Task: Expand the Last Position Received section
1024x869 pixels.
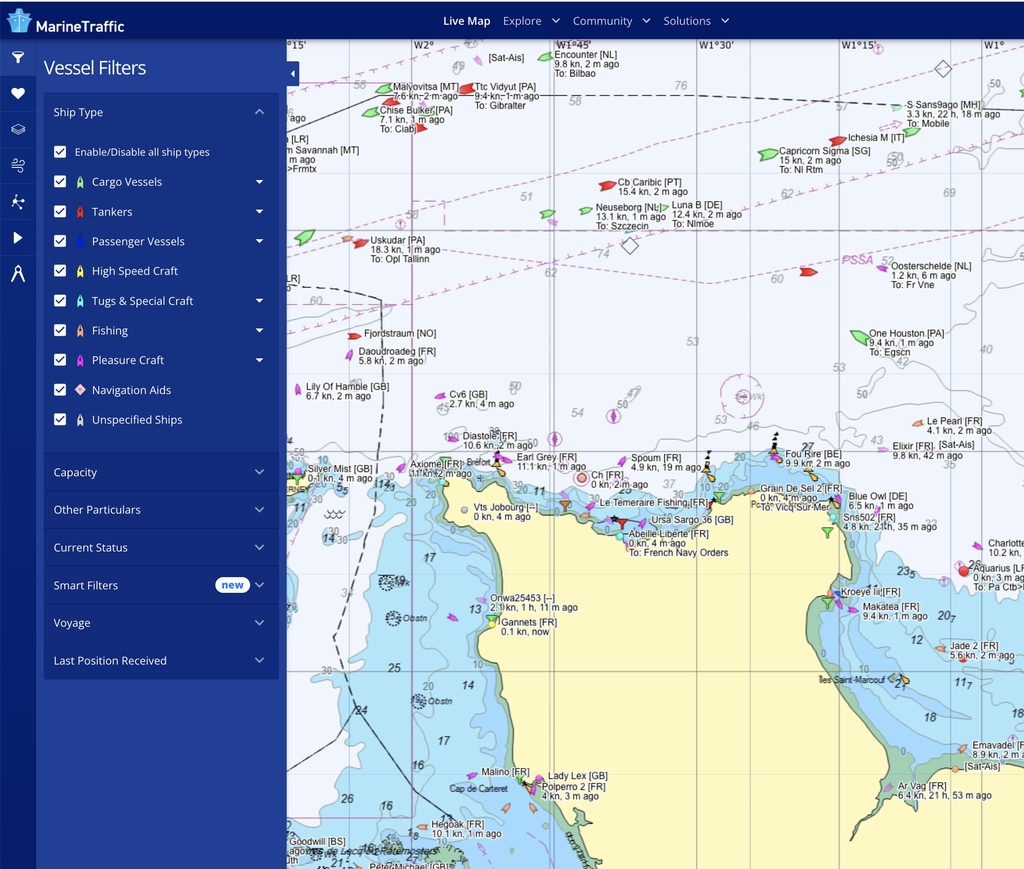Action: coord(161,661)
